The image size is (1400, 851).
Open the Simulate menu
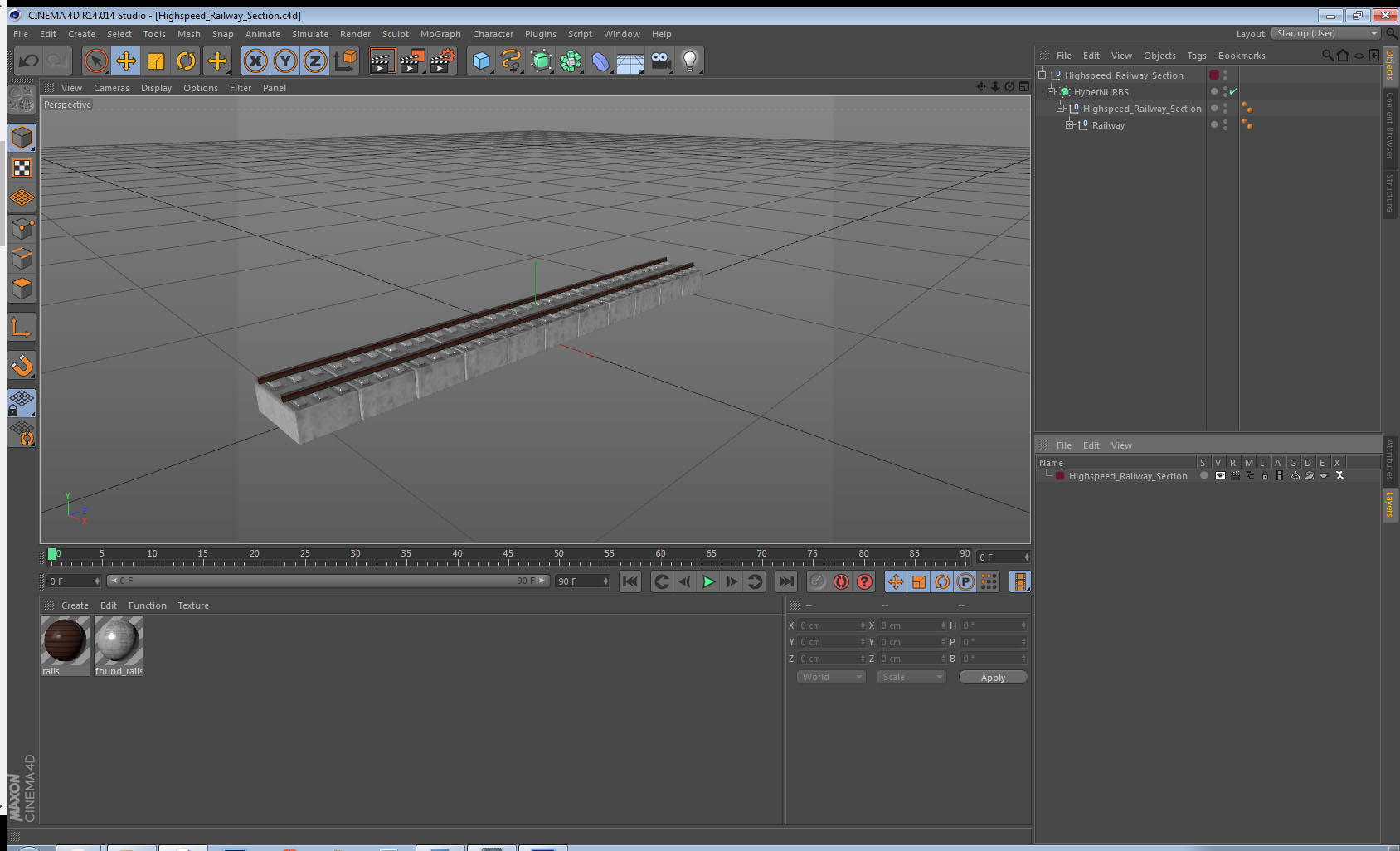coord(310,34)
